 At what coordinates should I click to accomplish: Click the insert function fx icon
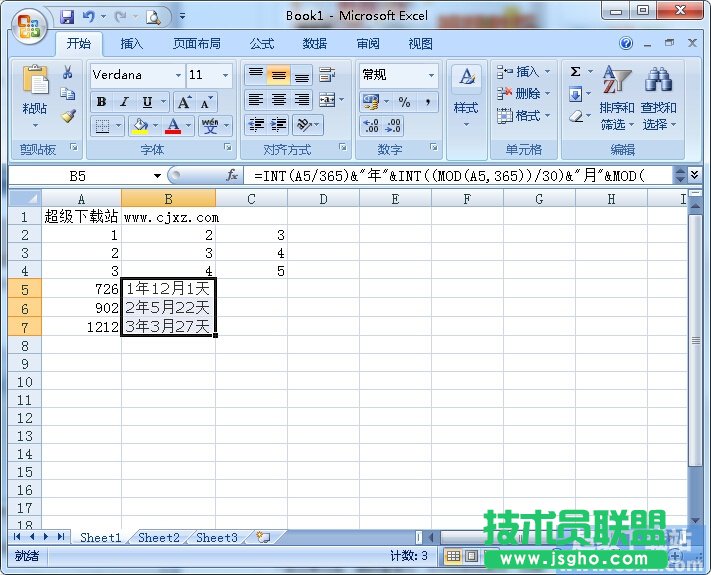[x=232, y=175]
